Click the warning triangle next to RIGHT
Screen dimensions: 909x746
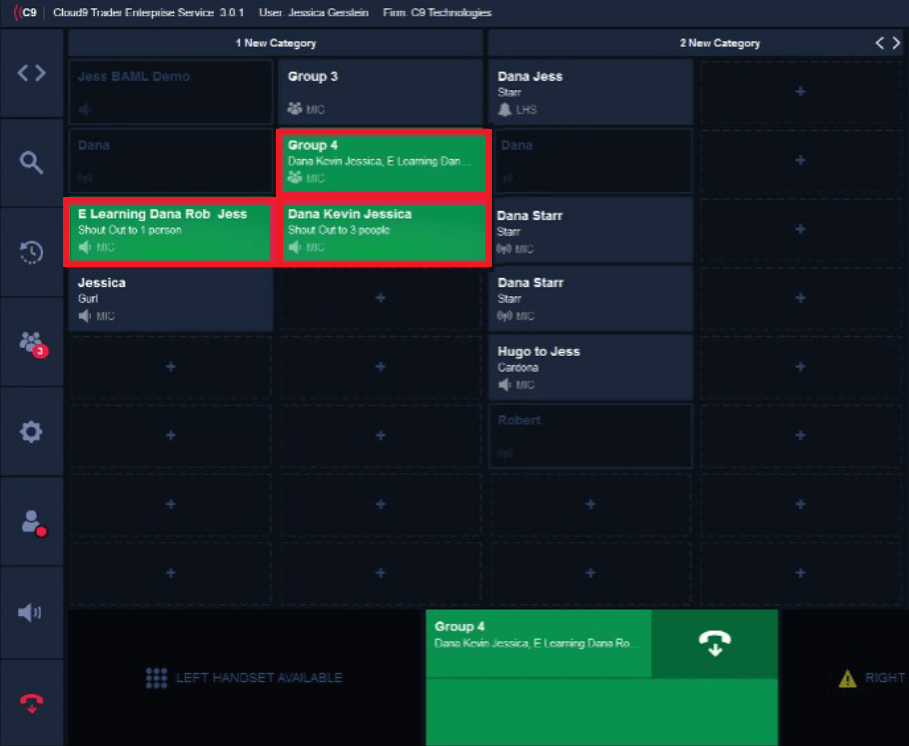point(846,677)
